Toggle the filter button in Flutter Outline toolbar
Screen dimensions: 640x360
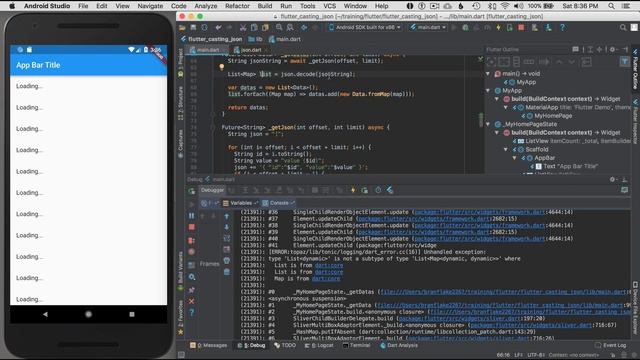pyautogui.click(x=624, y=62)
